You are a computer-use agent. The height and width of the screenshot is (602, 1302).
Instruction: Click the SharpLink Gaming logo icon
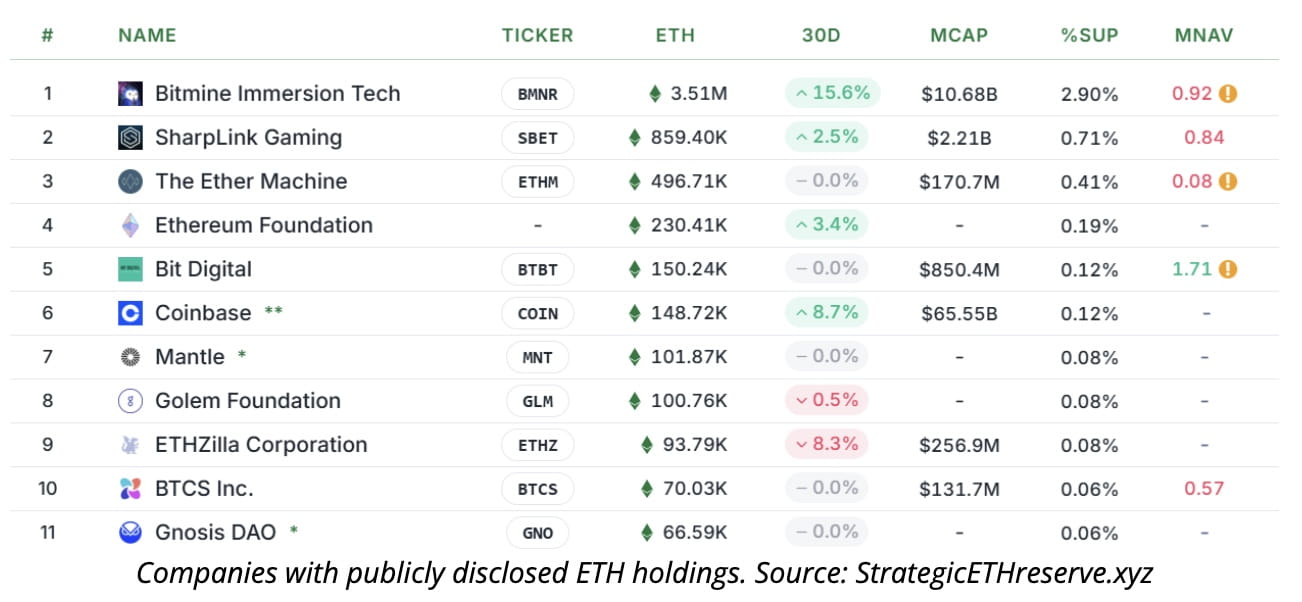coord(130,138)
